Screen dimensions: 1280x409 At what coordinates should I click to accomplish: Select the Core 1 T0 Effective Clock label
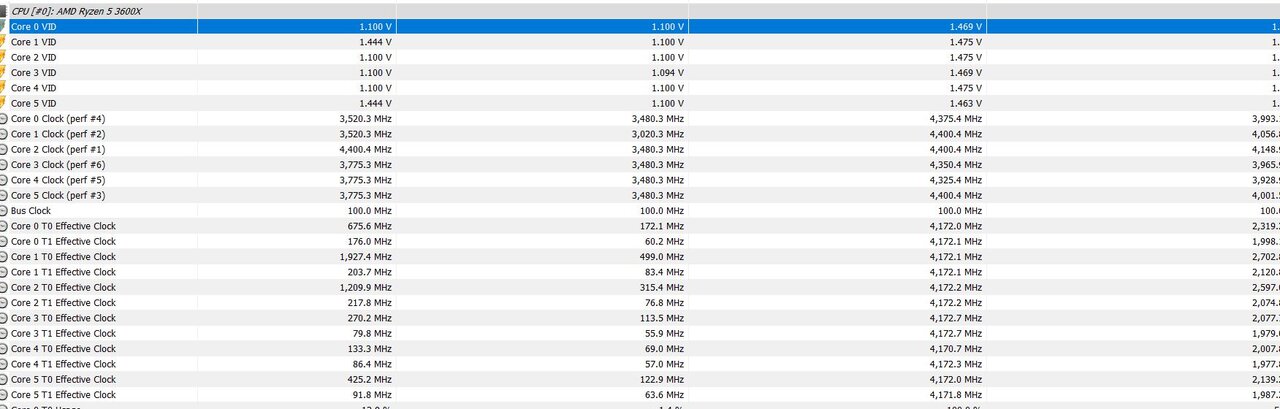[63, 257]
